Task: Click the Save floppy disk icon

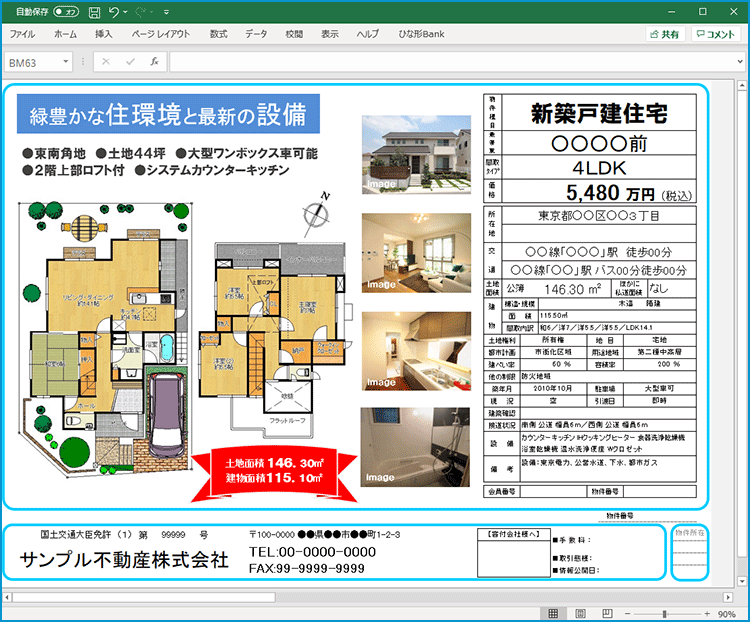Action: click(95, 12)
